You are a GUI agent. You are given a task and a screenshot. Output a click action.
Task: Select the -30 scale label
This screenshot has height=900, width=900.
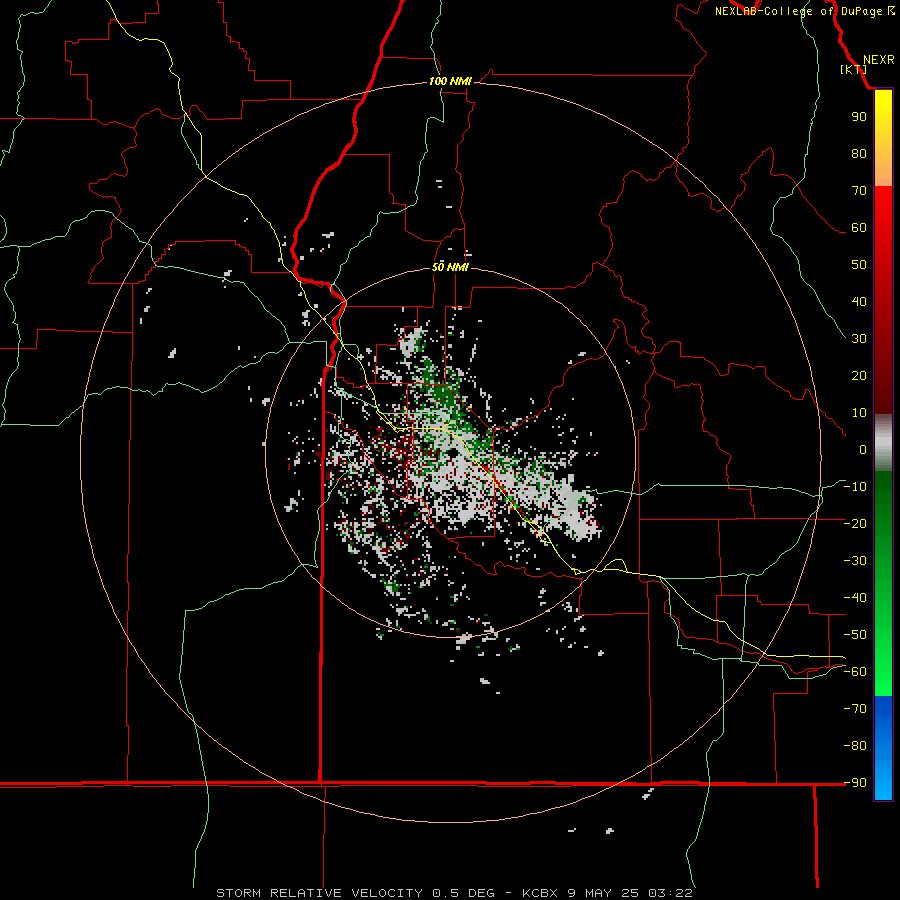(855, 561)
